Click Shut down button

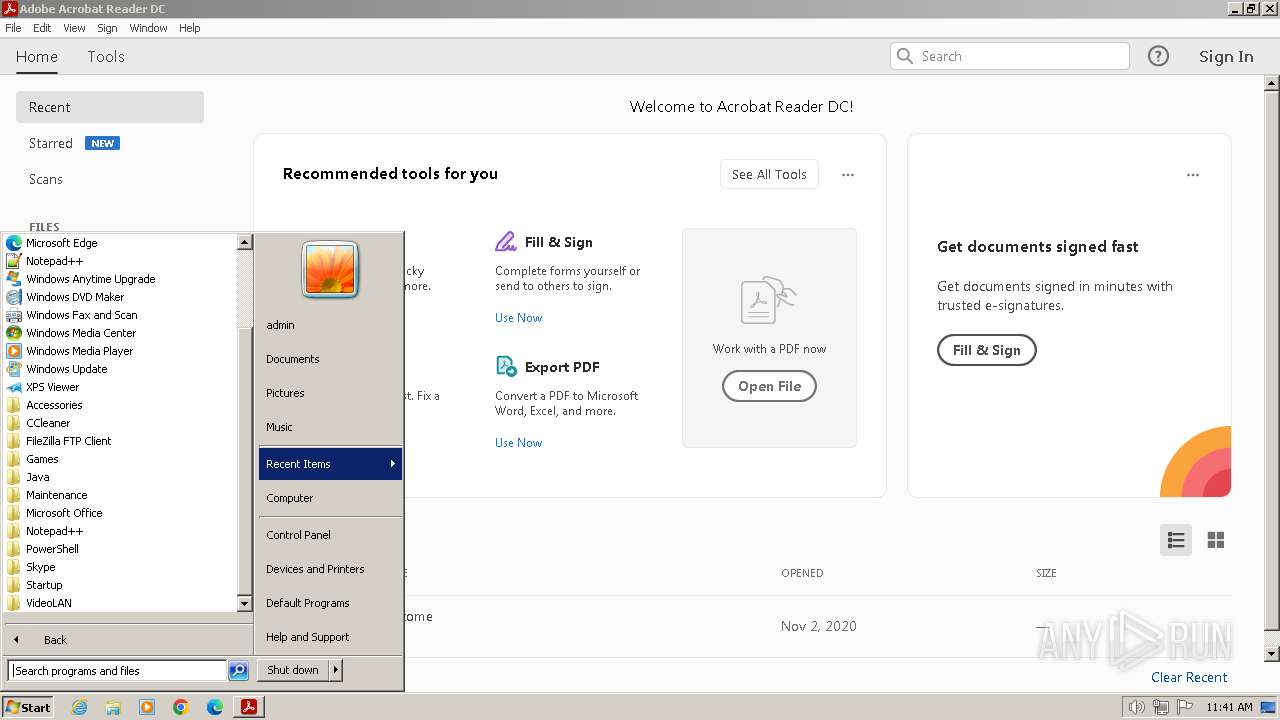[x=293, y=670]
